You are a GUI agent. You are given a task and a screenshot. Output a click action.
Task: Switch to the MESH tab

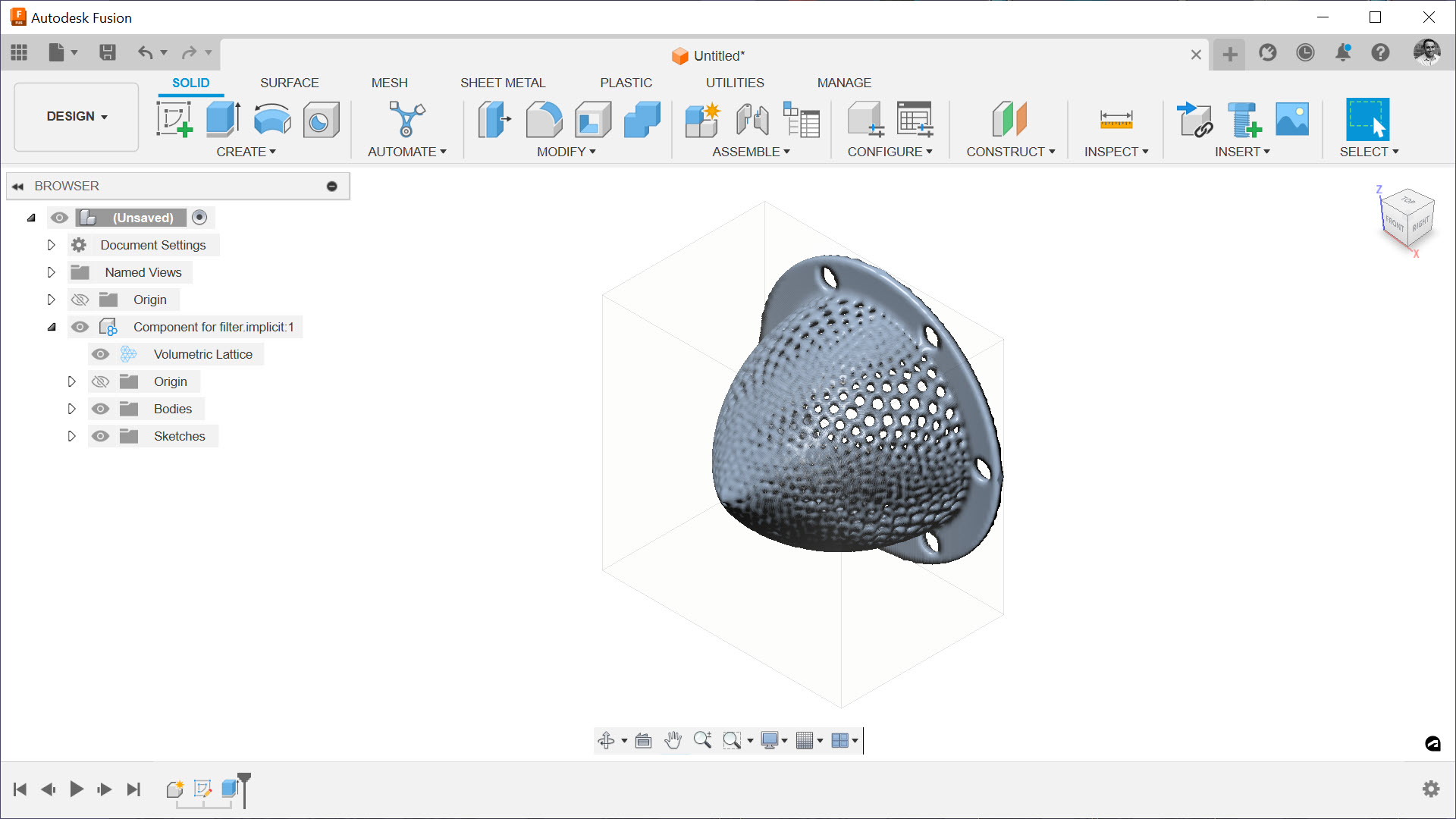[x=389, y=83]
